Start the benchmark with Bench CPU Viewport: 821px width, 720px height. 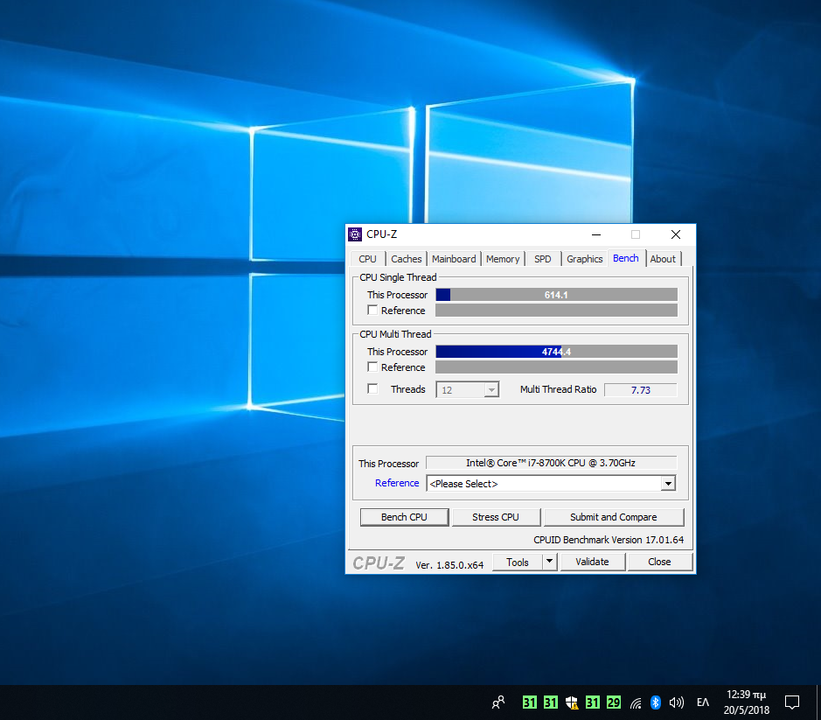(x=404, y=517)
